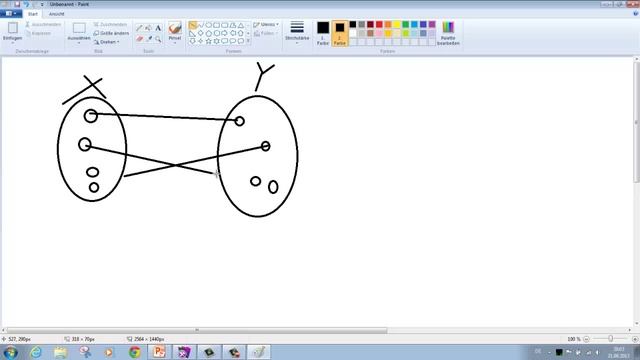Select the Polygon shape
The image size is (640, 360).
click(x=233, y=25)
